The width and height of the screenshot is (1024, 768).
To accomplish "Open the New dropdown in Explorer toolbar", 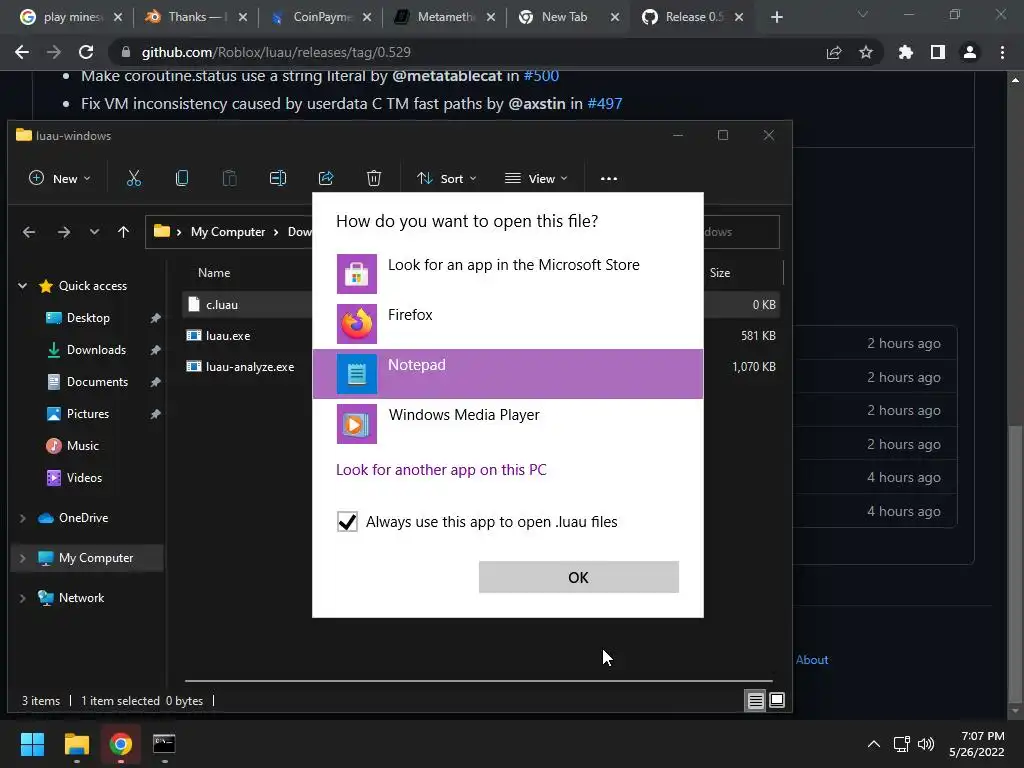I will (59, 178).
